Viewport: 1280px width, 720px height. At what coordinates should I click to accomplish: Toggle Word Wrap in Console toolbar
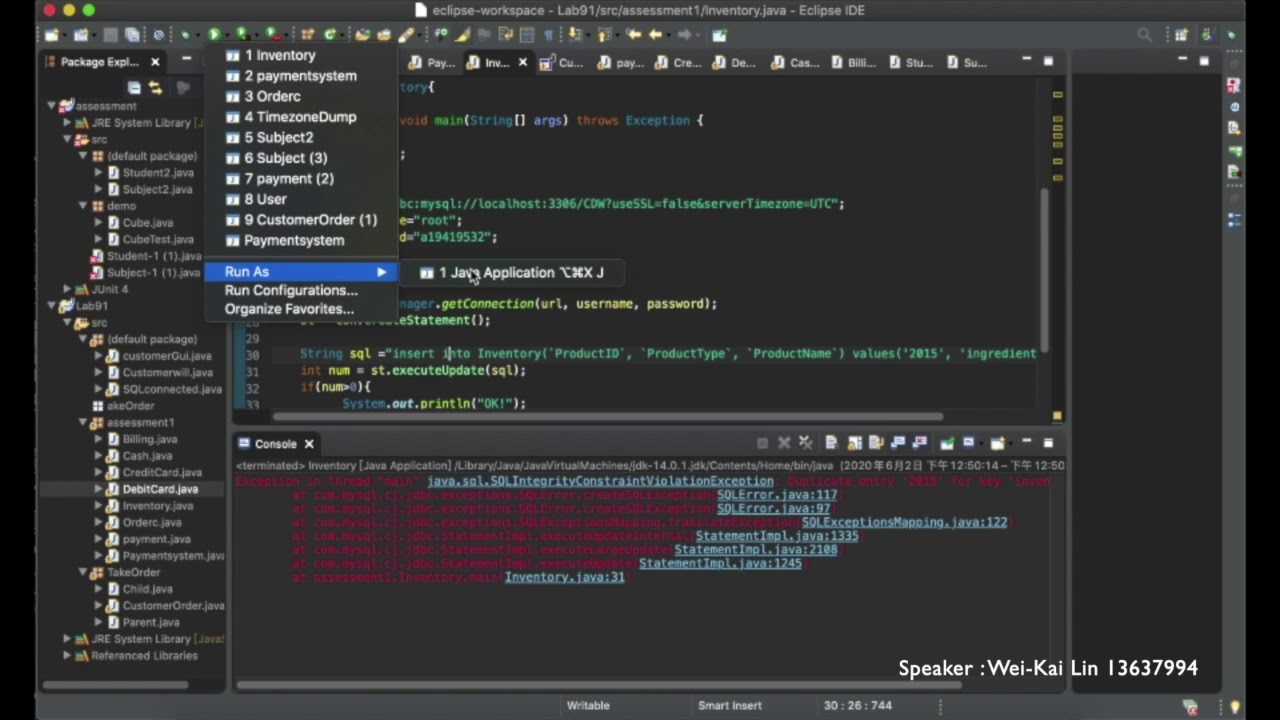877,443
